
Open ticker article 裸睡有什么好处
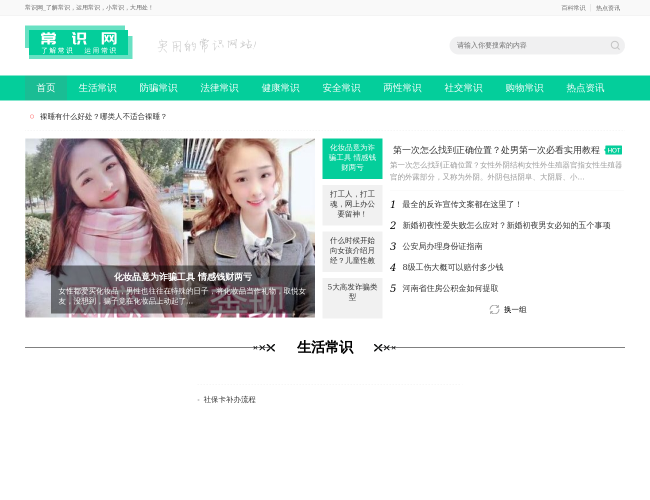tap(103, 117)
